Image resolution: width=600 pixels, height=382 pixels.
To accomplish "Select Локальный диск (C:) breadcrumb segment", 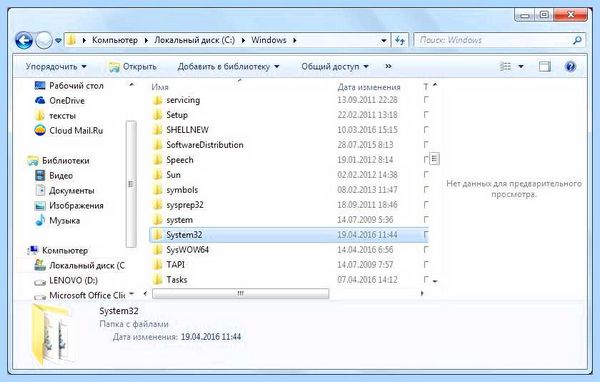I will pos(194,40).
